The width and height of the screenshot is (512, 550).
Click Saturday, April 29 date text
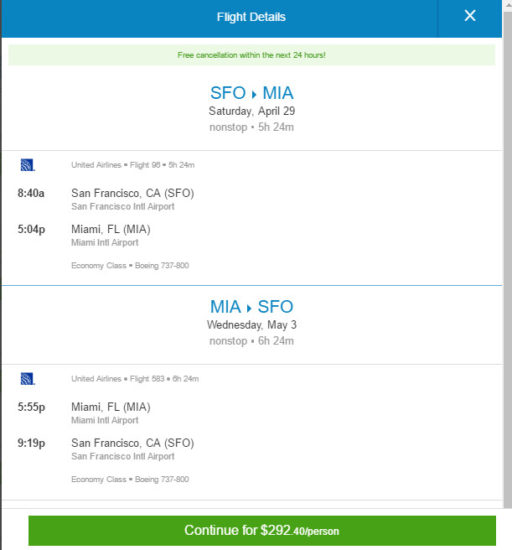(x=252, y=111)
